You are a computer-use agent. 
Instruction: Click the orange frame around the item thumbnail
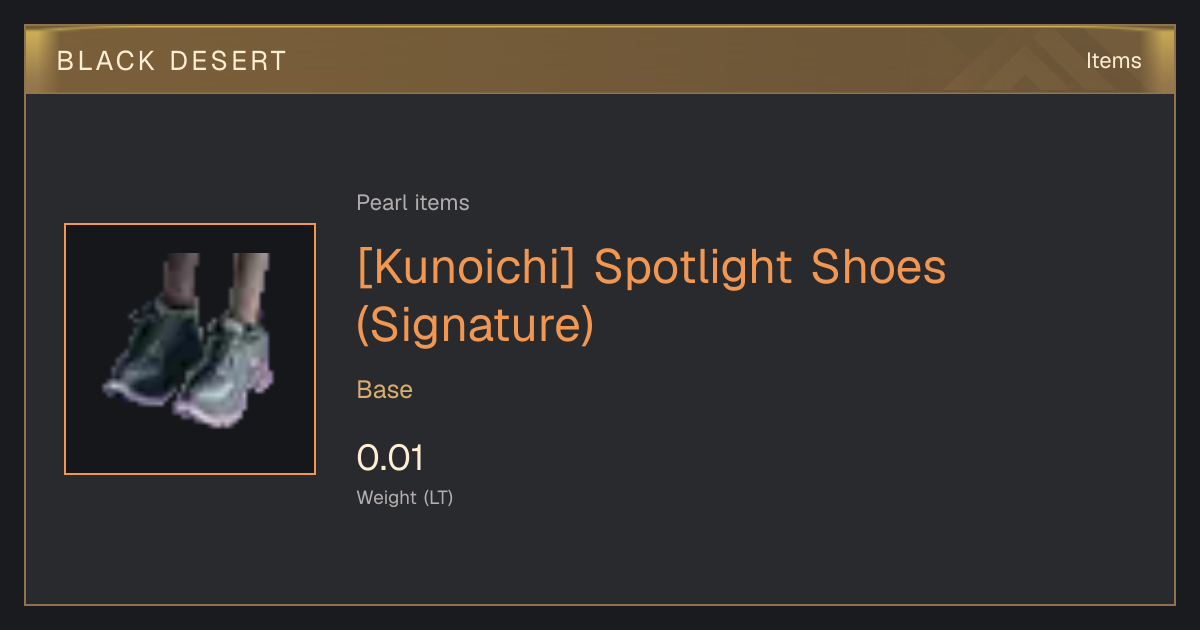click(x=190, y=225)
